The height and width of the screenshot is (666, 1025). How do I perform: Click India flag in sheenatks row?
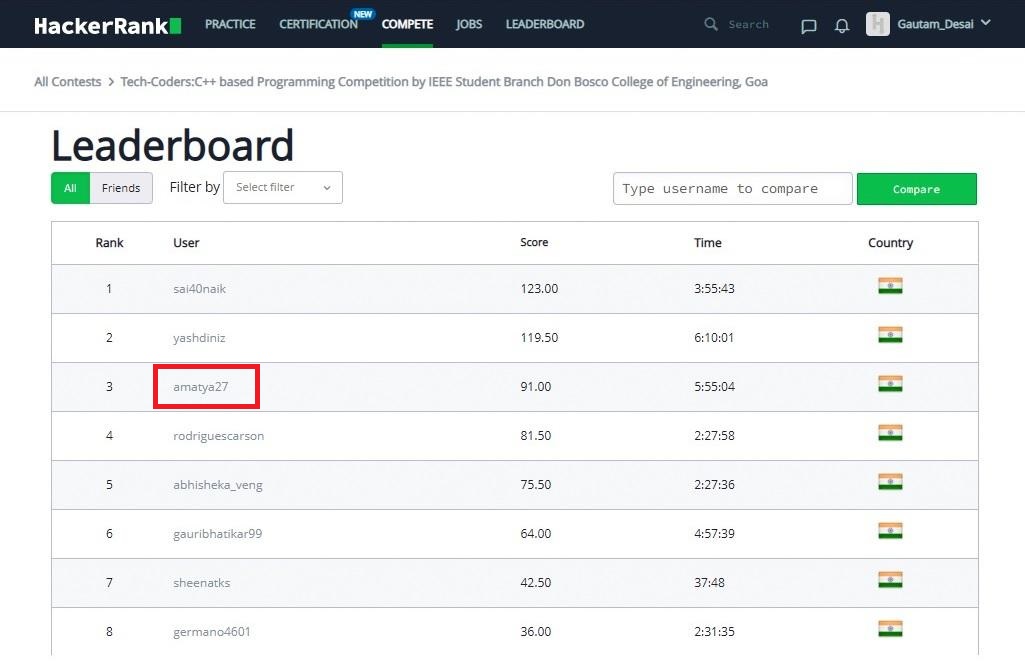coord(890,580)
